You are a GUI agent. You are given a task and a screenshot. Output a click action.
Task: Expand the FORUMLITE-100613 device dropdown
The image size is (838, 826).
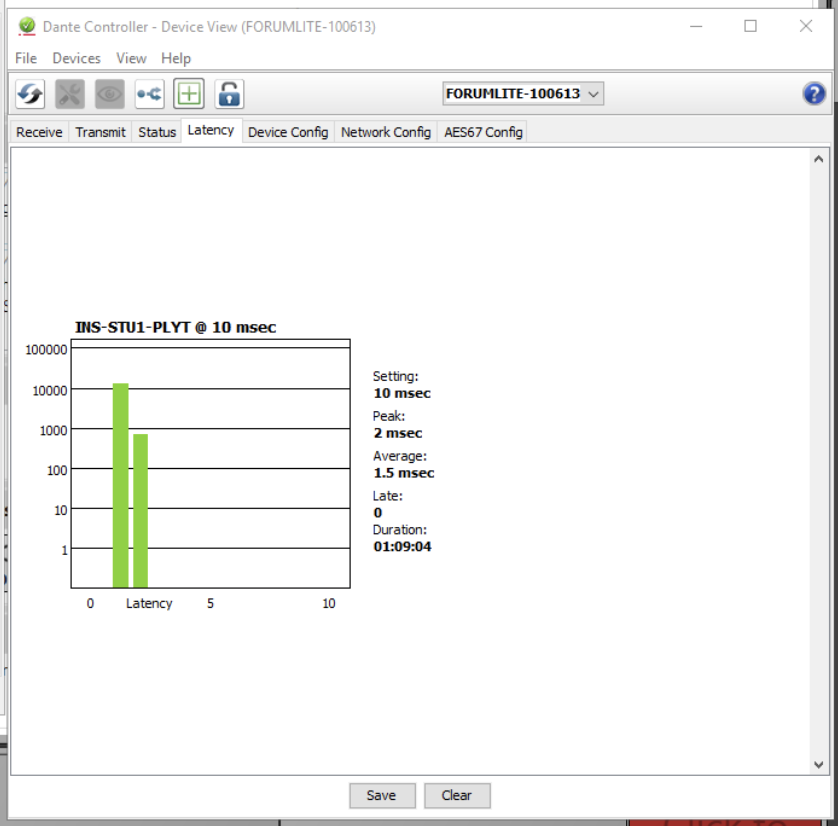tap(523, 93)
